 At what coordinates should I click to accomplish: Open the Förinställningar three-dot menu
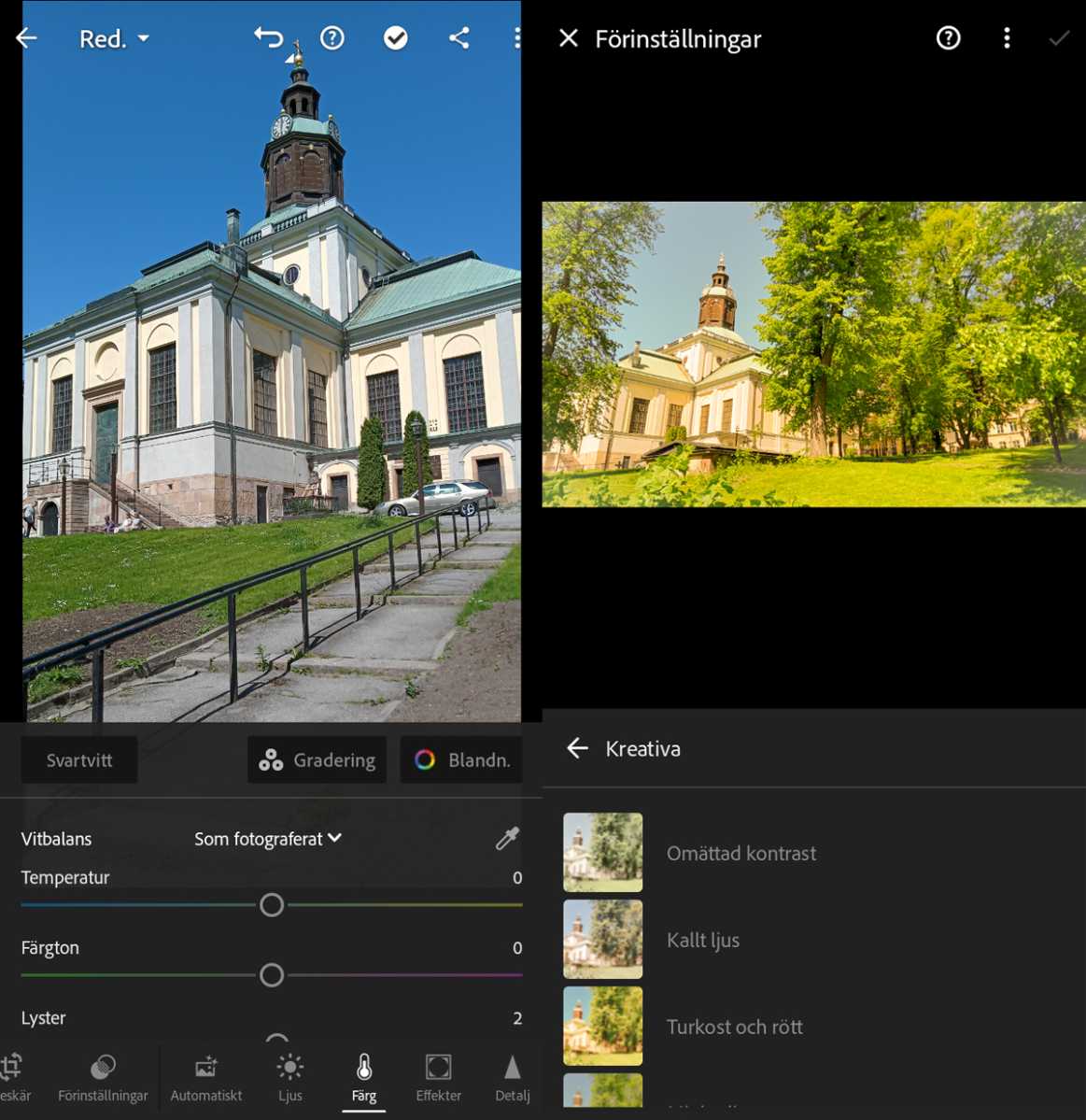click(x=1007, y=38)
